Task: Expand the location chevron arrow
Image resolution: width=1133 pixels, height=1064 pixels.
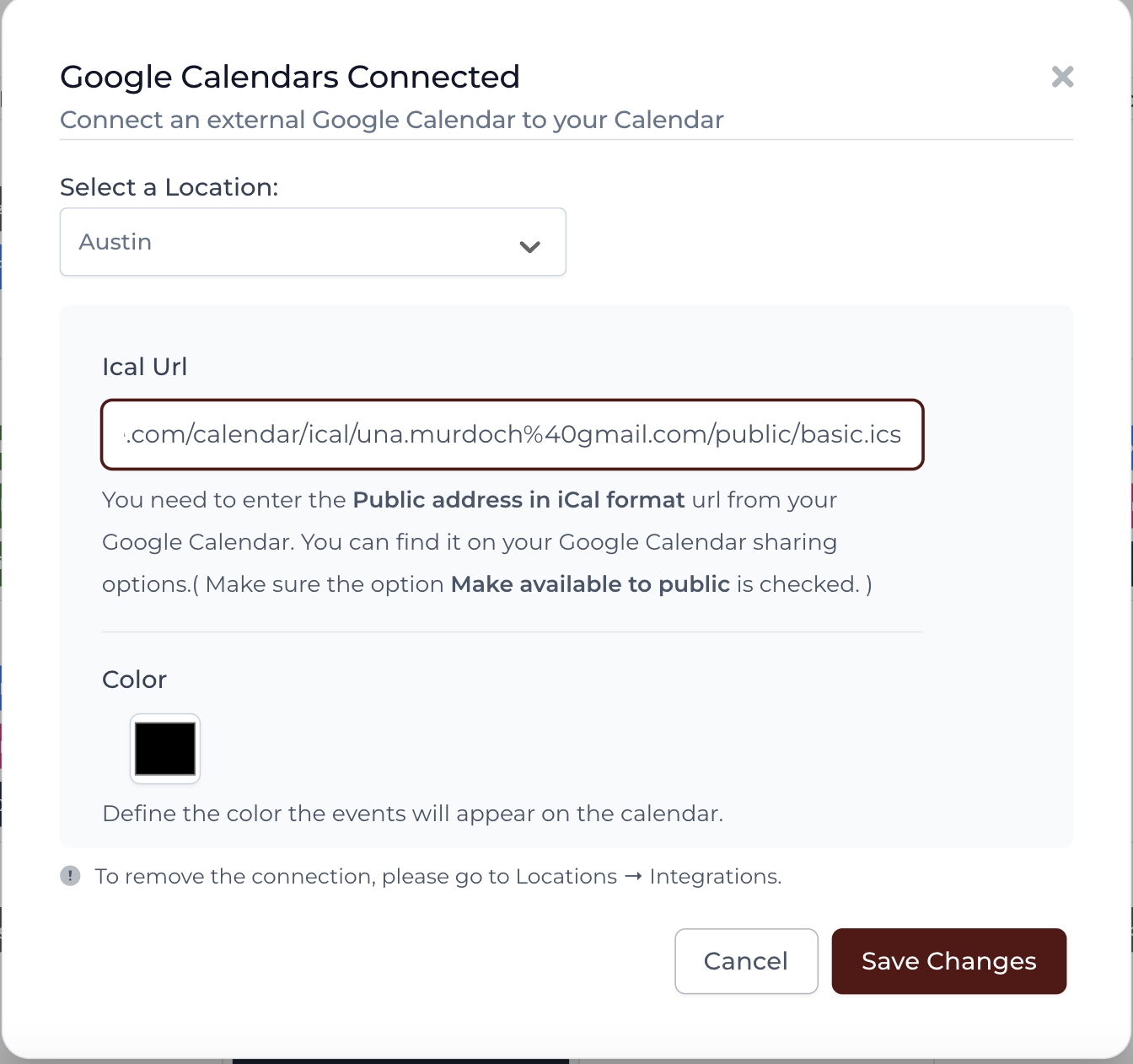Action: click(x=529, y=247)
